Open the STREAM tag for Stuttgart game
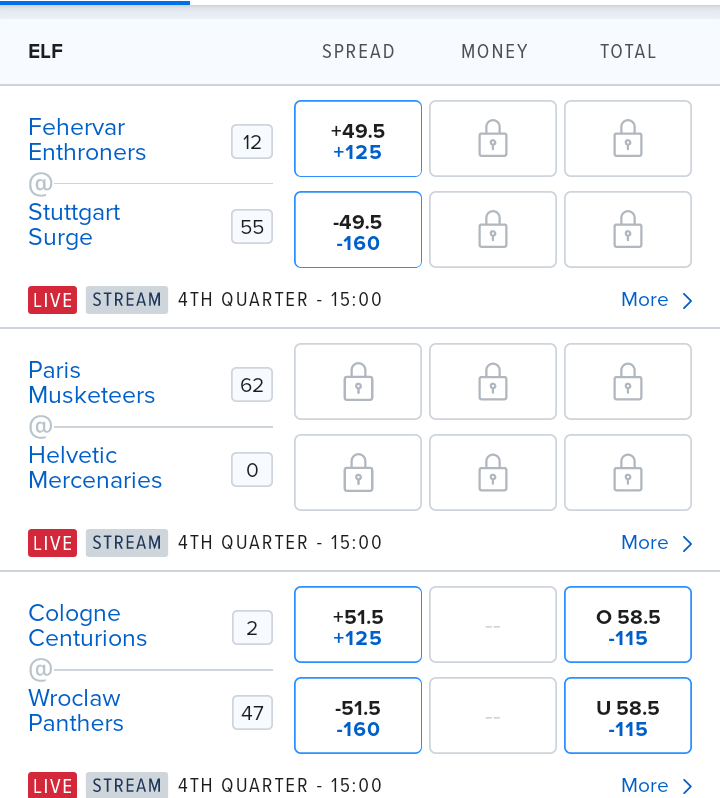The height and width of the screenshot is (798, 720). [x=127, y=300]
